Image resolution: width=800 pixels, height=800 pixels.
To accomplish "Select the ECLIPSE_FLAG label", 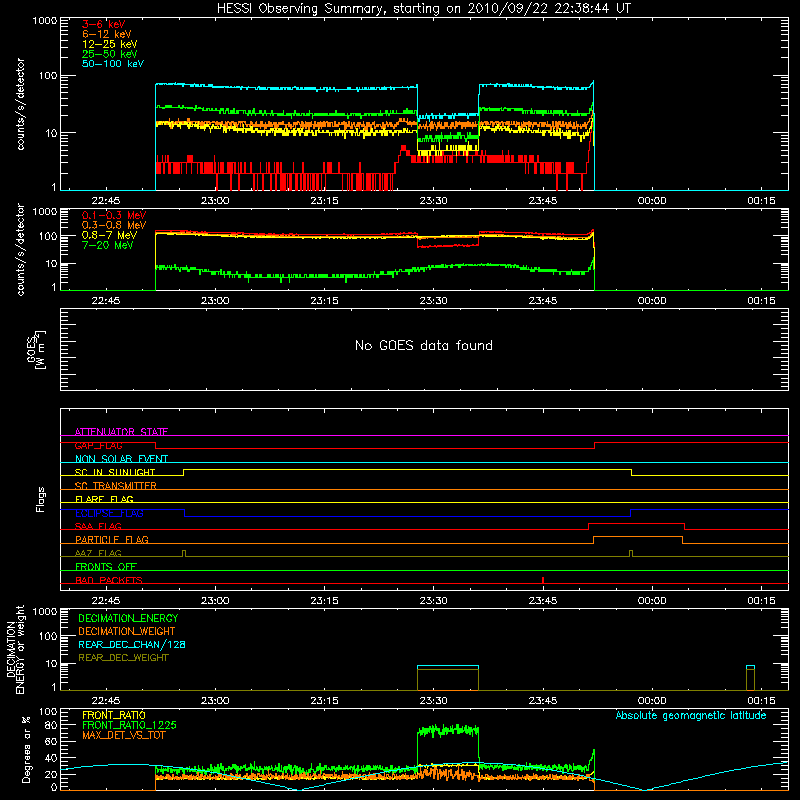I will [x=109, y=513].
